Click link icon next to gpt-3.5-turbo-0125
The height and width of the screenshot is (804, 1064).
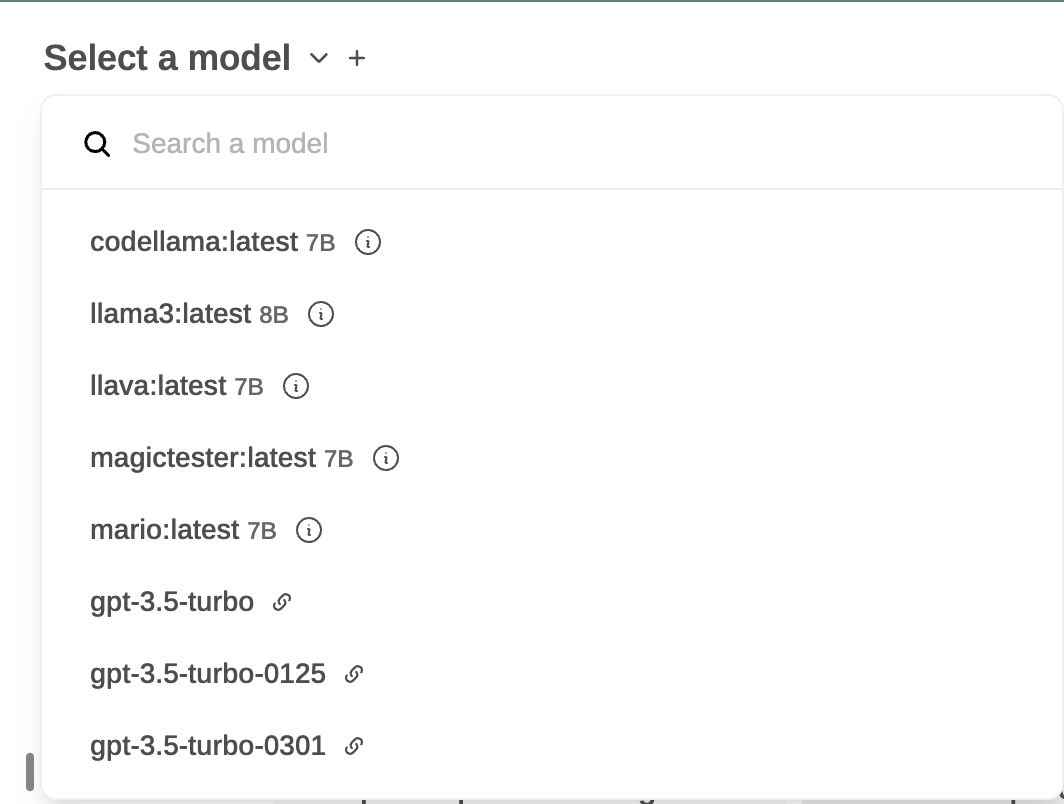click(x=354, y=674)
